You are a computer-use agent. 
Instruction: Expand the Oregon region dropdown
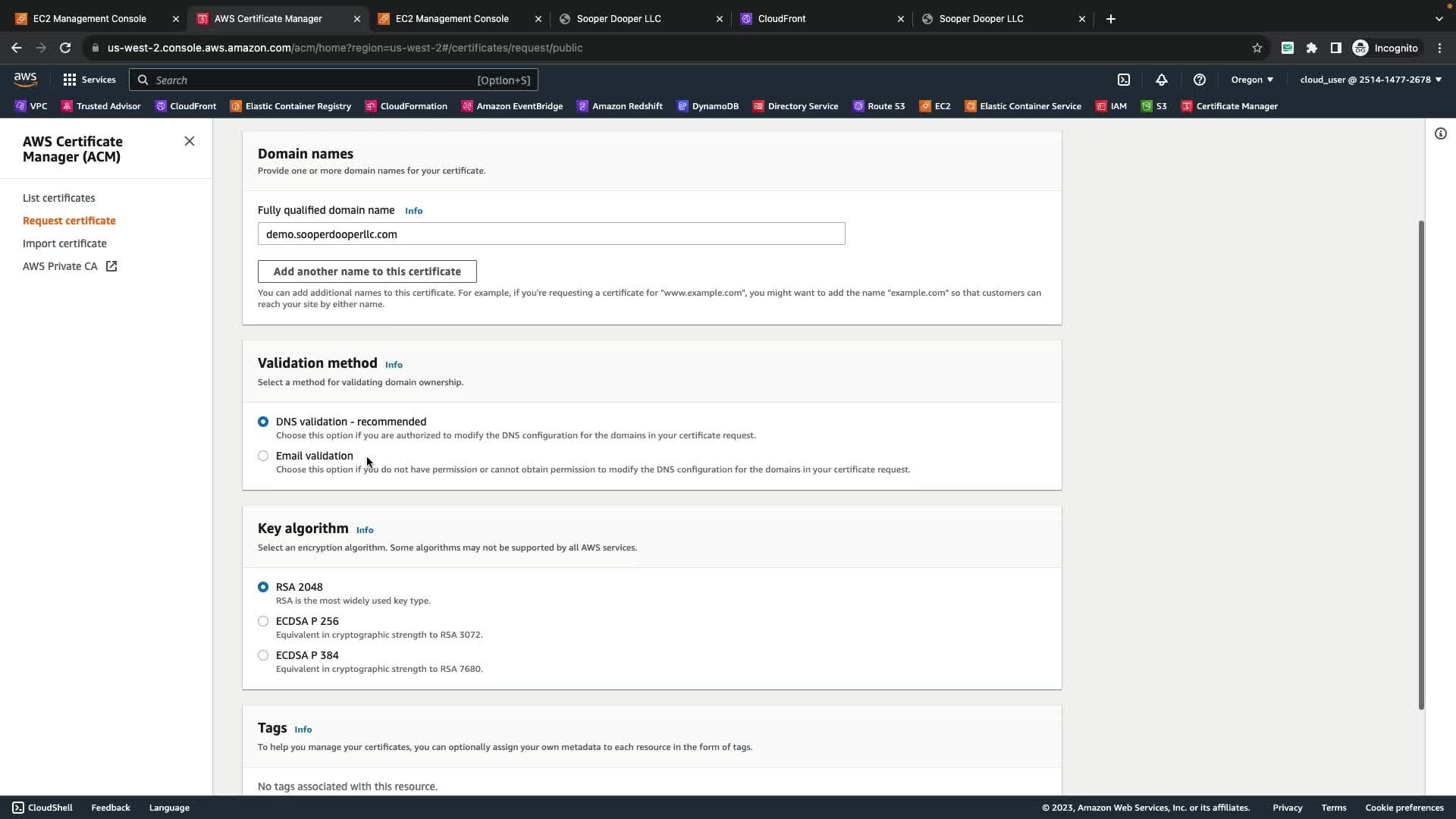coord(1252,80)
